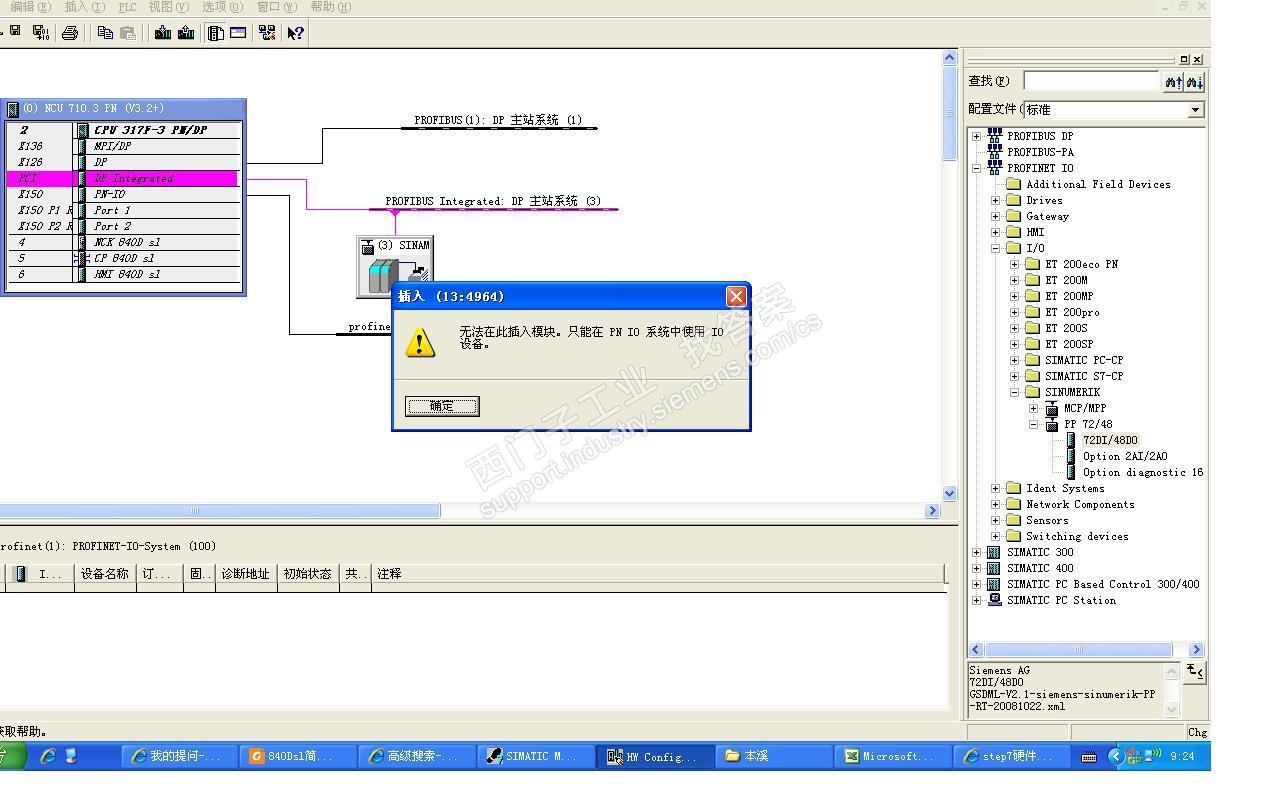Image resolution: width=1280 pixels, height=800 pixels.
Task: Expand the SIMATIC PC Station node
Action: (x=976, y=600)
